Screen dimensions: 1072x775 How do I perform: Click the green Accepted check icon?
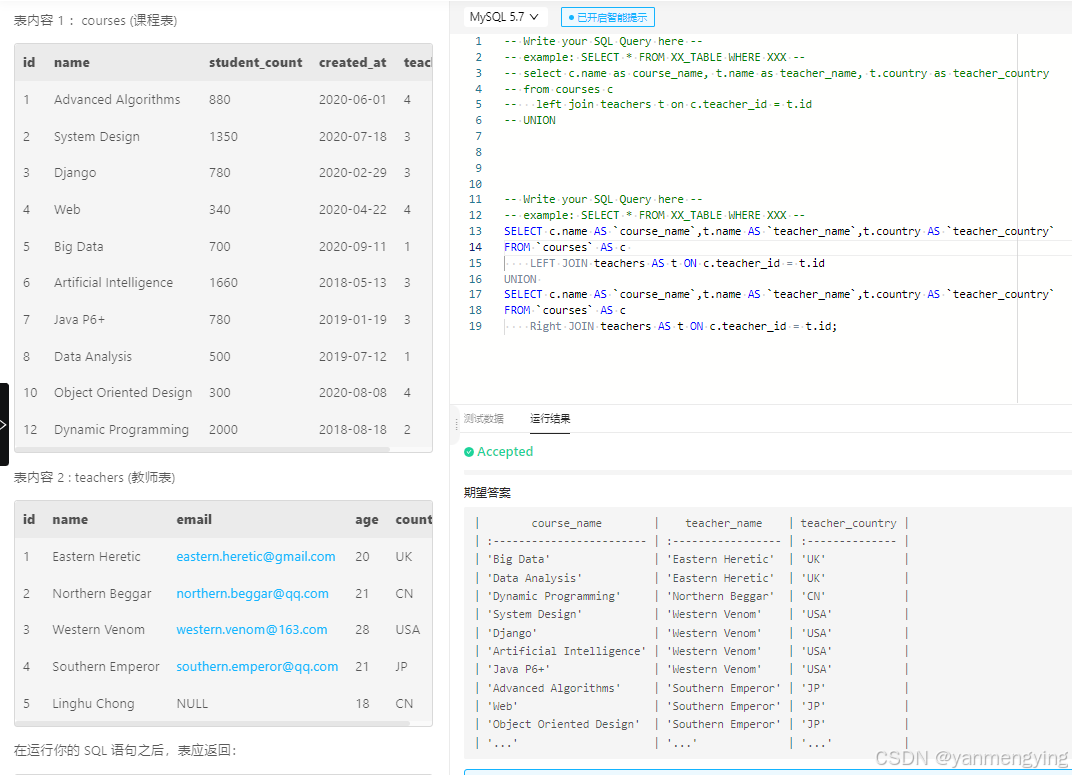[x=469, y=452]
